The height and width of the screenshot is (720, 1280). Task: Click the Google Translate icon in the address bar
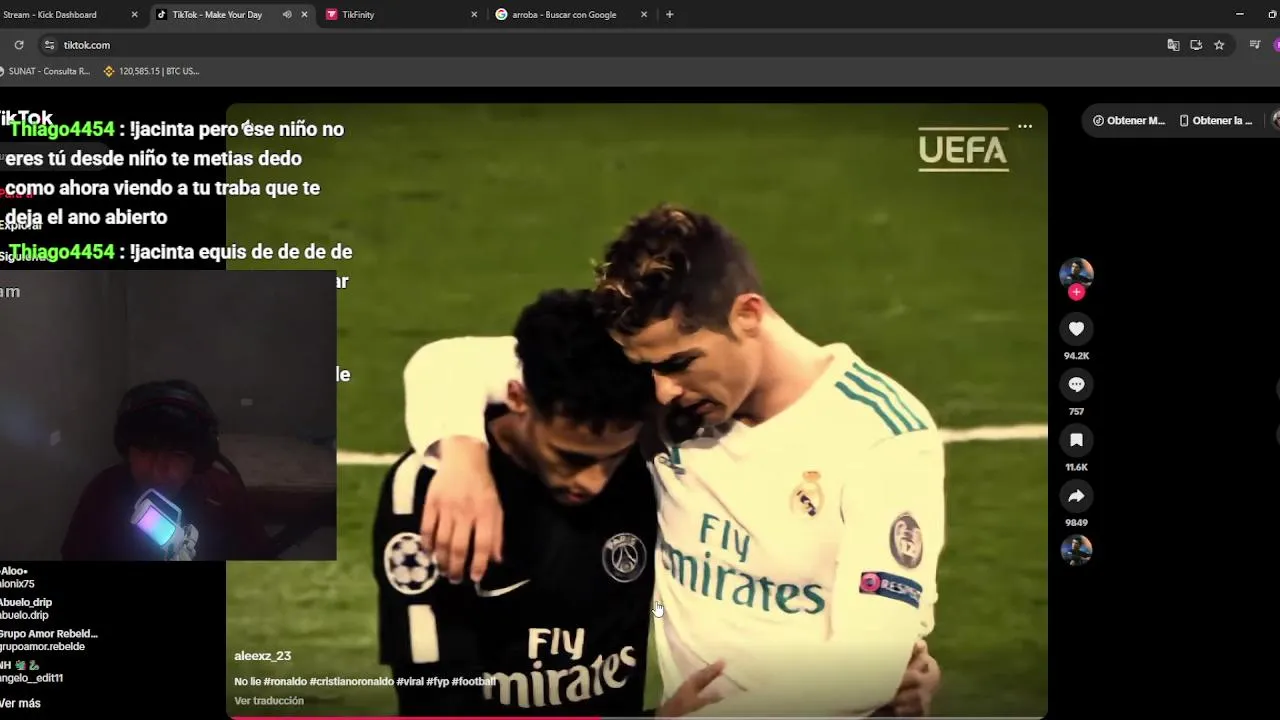point(1173,45)
